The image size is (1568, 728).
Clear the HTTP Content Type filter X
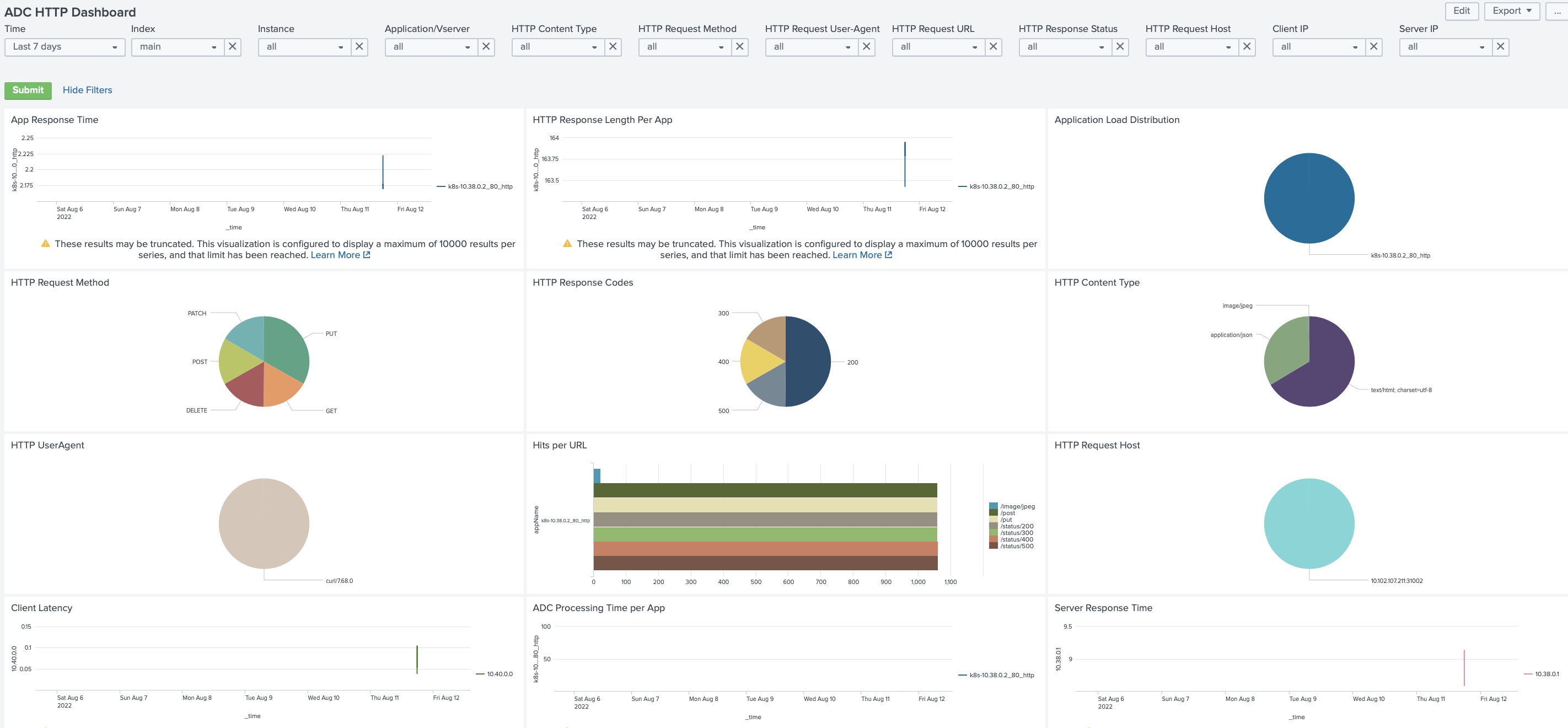pyautogui.click(x=613, y=47)
